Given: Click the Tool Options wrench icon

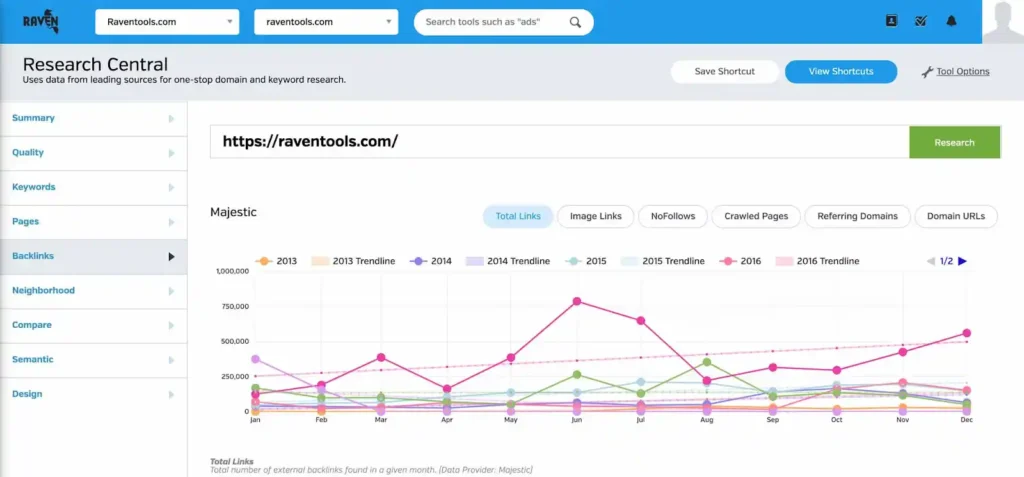Looking at the screenshot, I should tap(927, 72).
